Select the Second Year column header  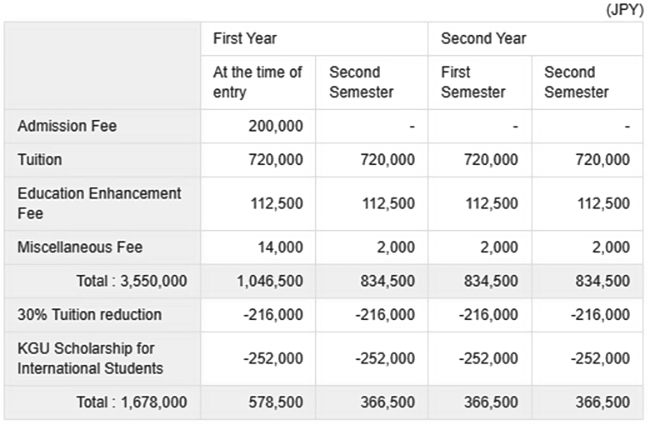tap(483, 39)
